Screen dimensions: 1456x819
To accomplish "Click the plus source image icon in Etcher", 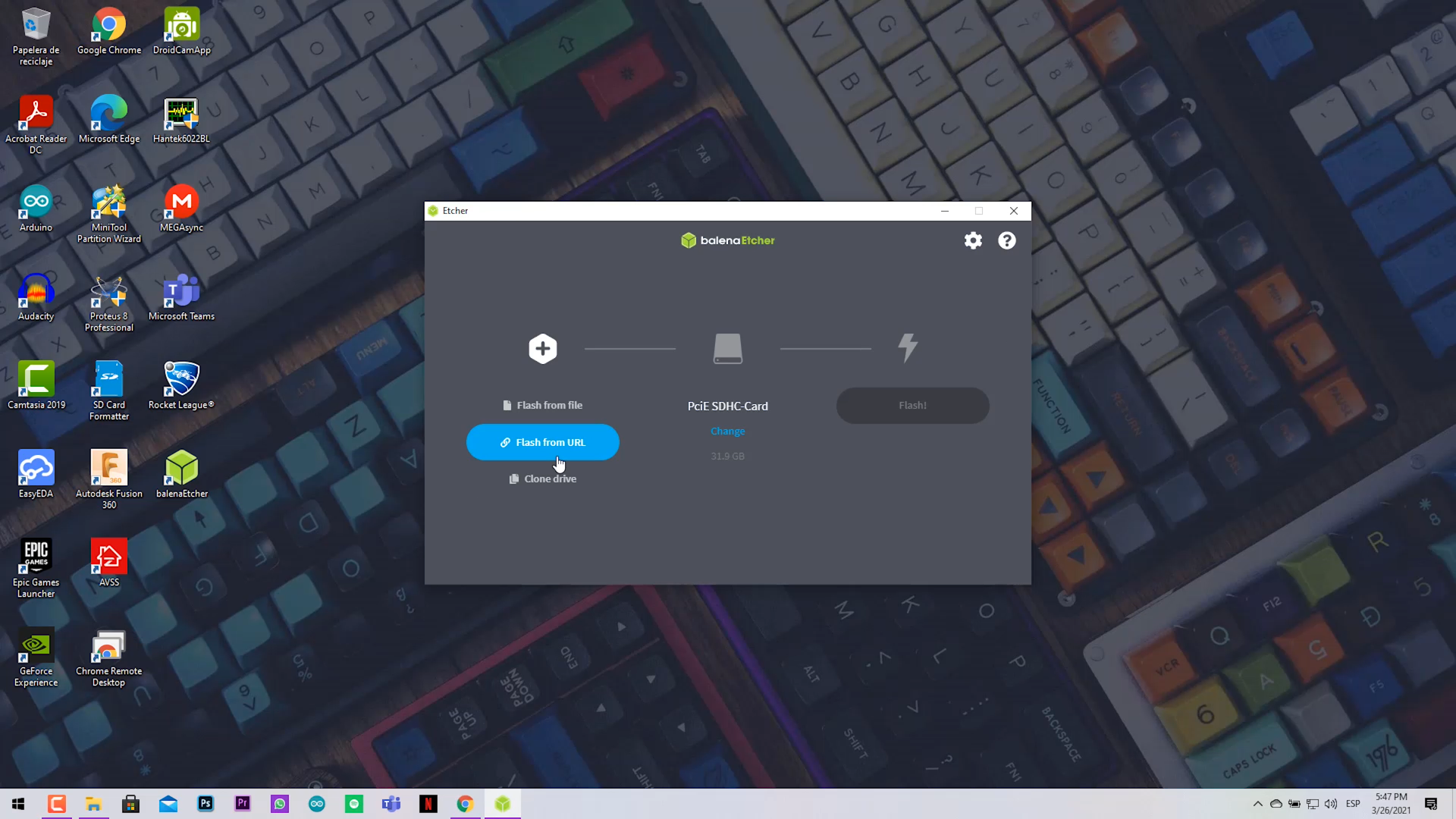I will pos(543,349).
